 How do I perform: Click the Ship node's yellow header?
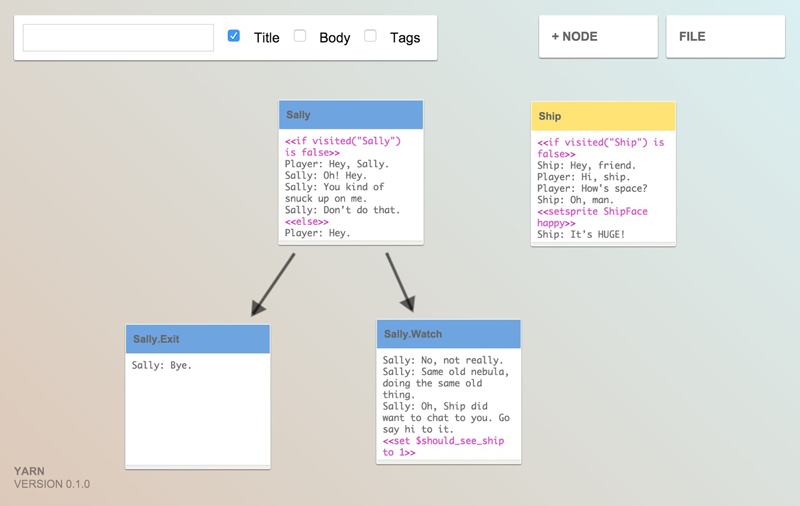(603, 116)
